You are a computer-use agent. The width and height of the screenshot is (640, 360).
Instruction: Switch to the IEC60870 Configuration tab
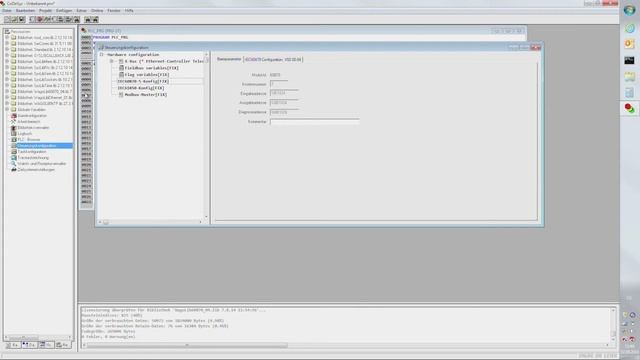pyautogui.click(x=273, y=60)
